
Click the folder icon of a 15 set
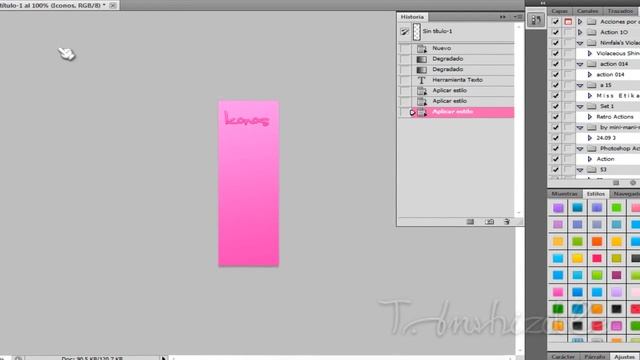591,85
